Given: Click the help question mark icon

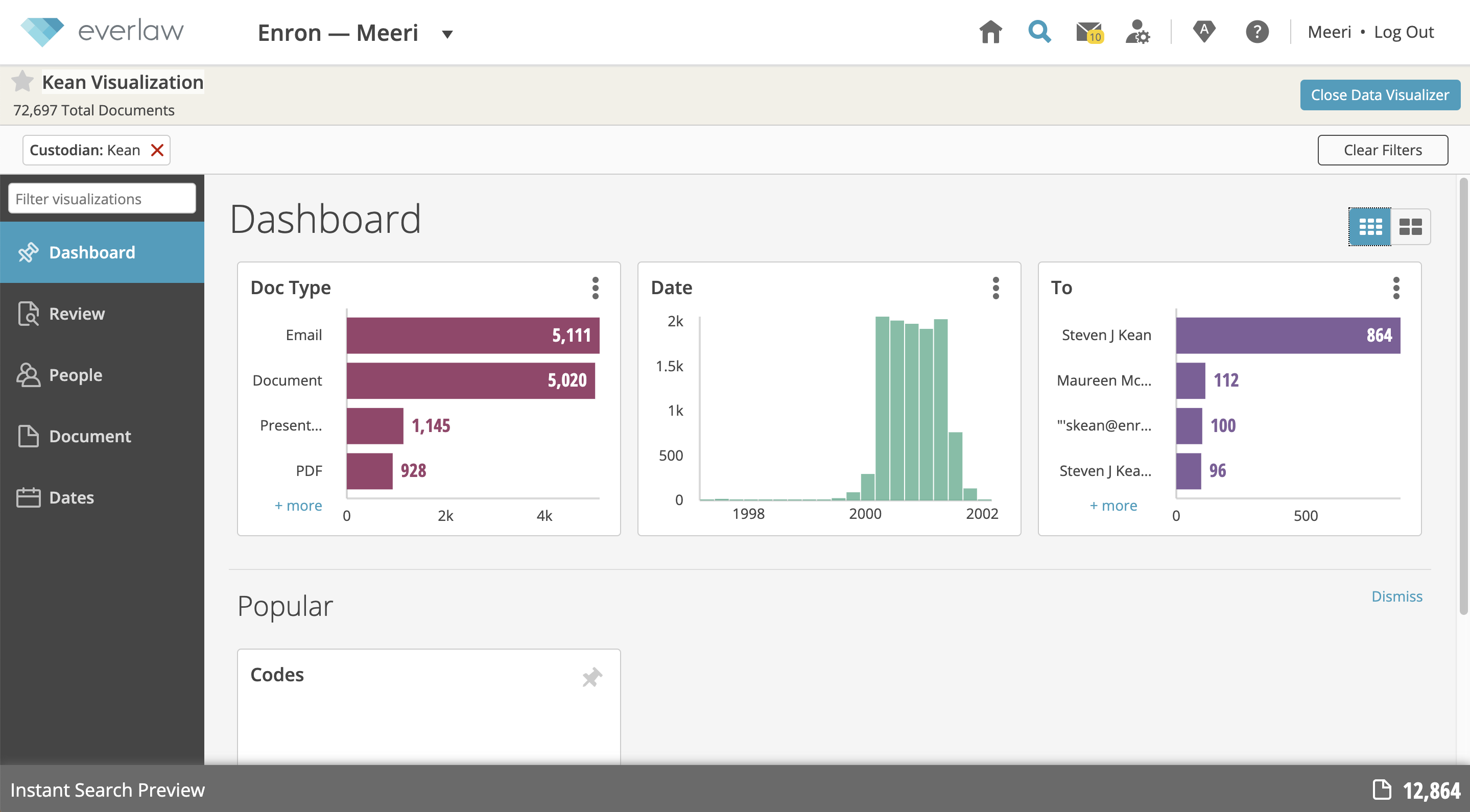Looking at the screenshot, I should (x=1256, y=33).
